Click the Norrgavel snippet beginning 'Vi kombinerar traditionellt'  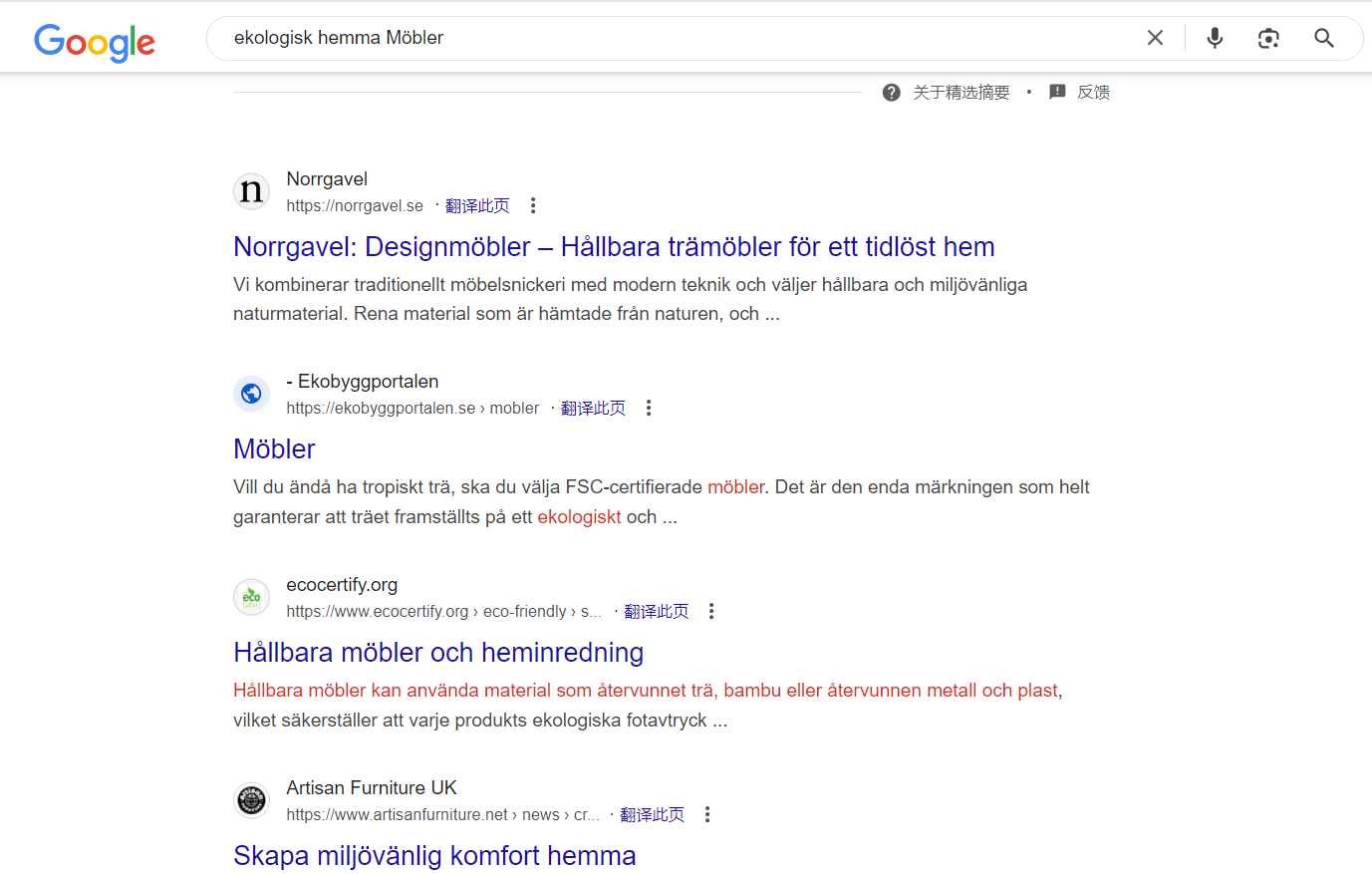[630, 299]
